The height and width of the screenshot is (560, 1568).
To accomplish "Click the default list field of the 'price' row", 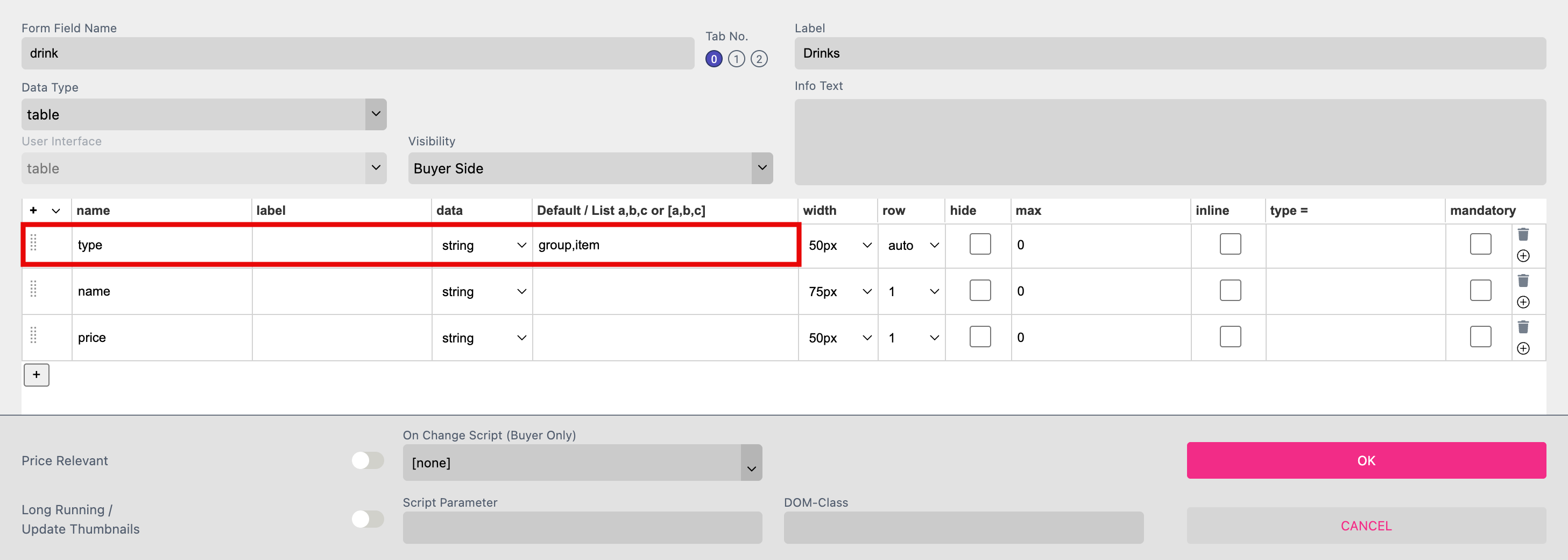I will click(665, 338).
